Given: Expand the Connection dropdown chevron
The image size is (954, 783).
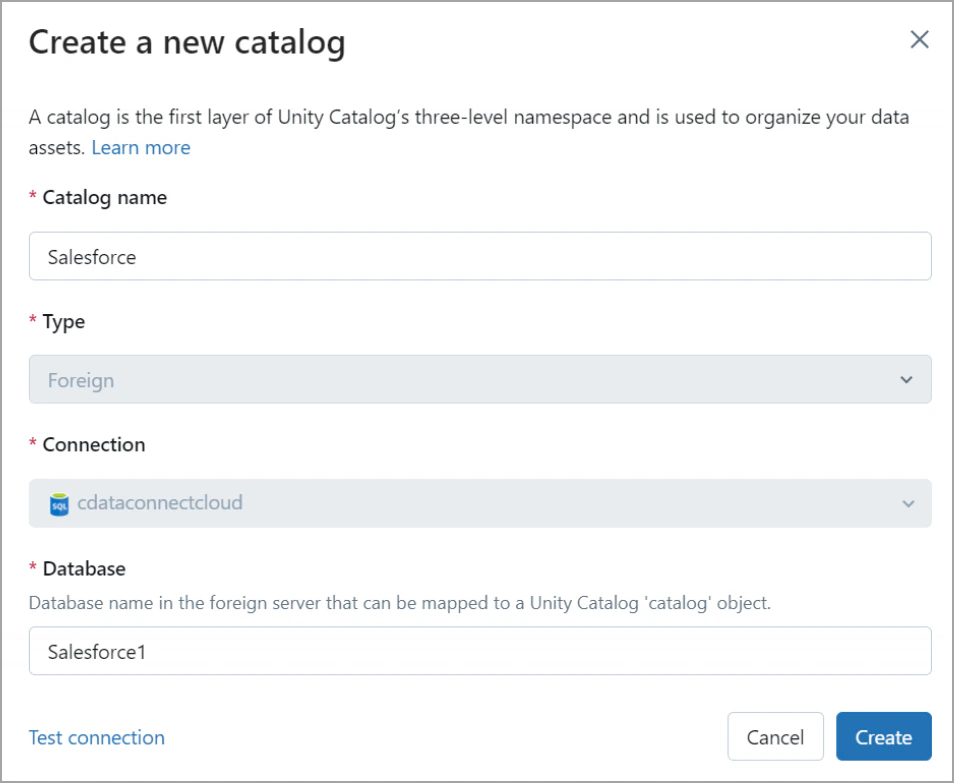Looking at the screenshot, I should [x=907, y=503].
